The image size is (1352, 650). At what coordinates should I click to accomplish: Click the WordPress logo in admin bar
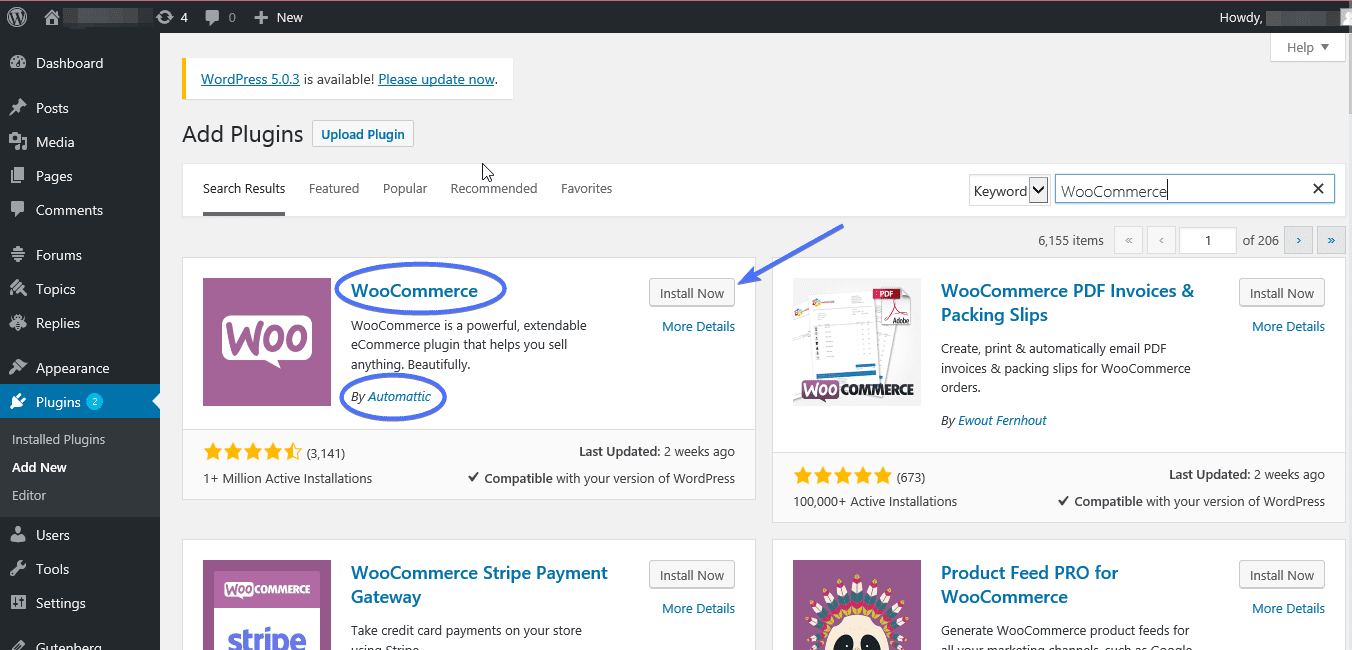pyautogui.click(x=17, y=17)
